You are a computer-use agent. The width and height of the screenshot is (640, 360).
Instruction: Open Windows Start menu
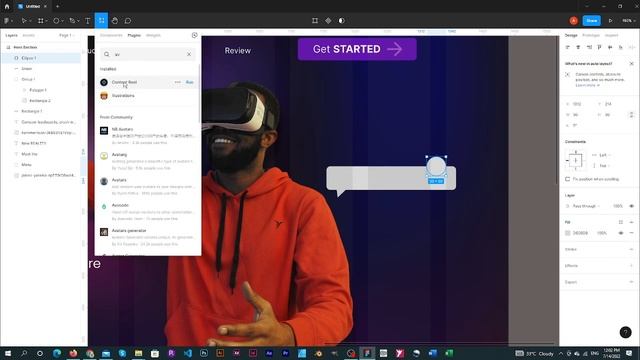pos(7,353)
